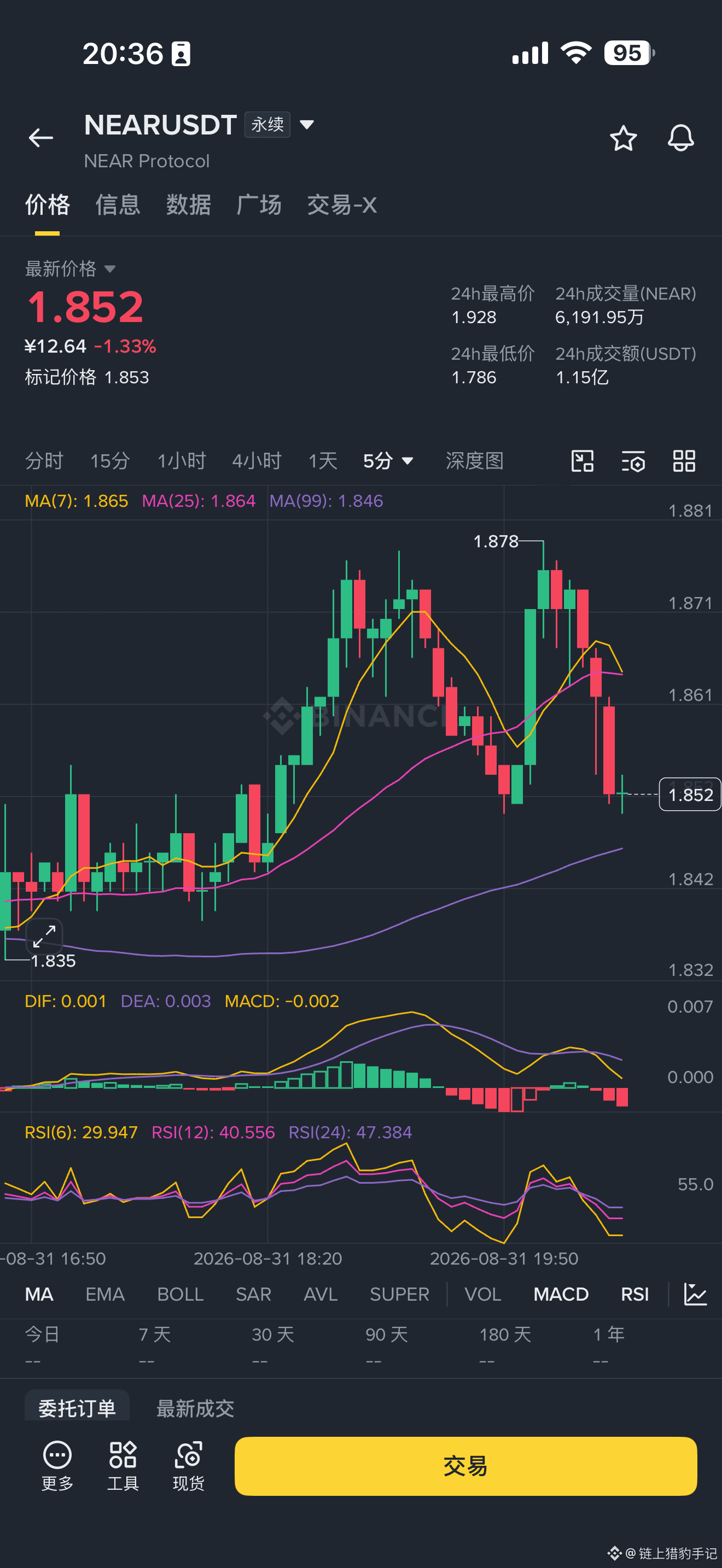Tap the 1.878 high price marker
Viewport: 722px width, 1568px height.
(496, 541)
